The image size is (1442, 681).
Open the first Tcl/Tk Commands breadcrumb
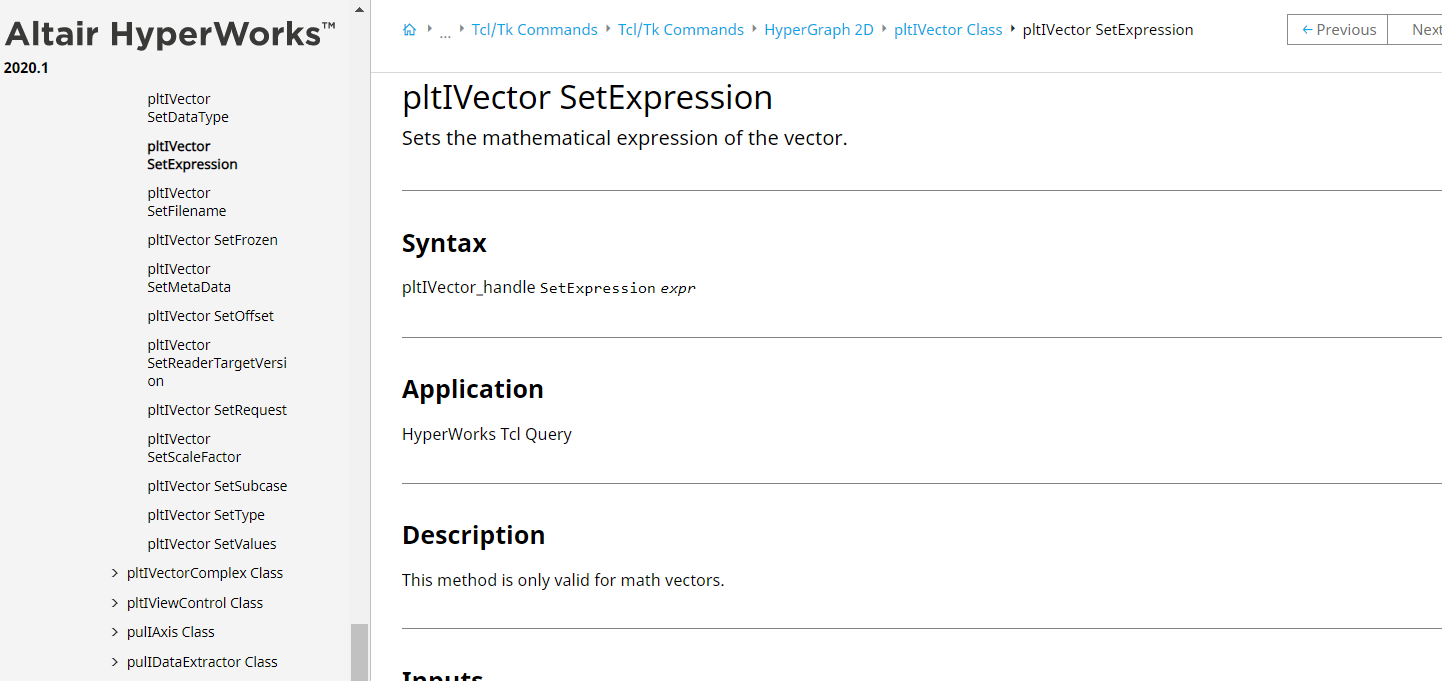point(534,30)
